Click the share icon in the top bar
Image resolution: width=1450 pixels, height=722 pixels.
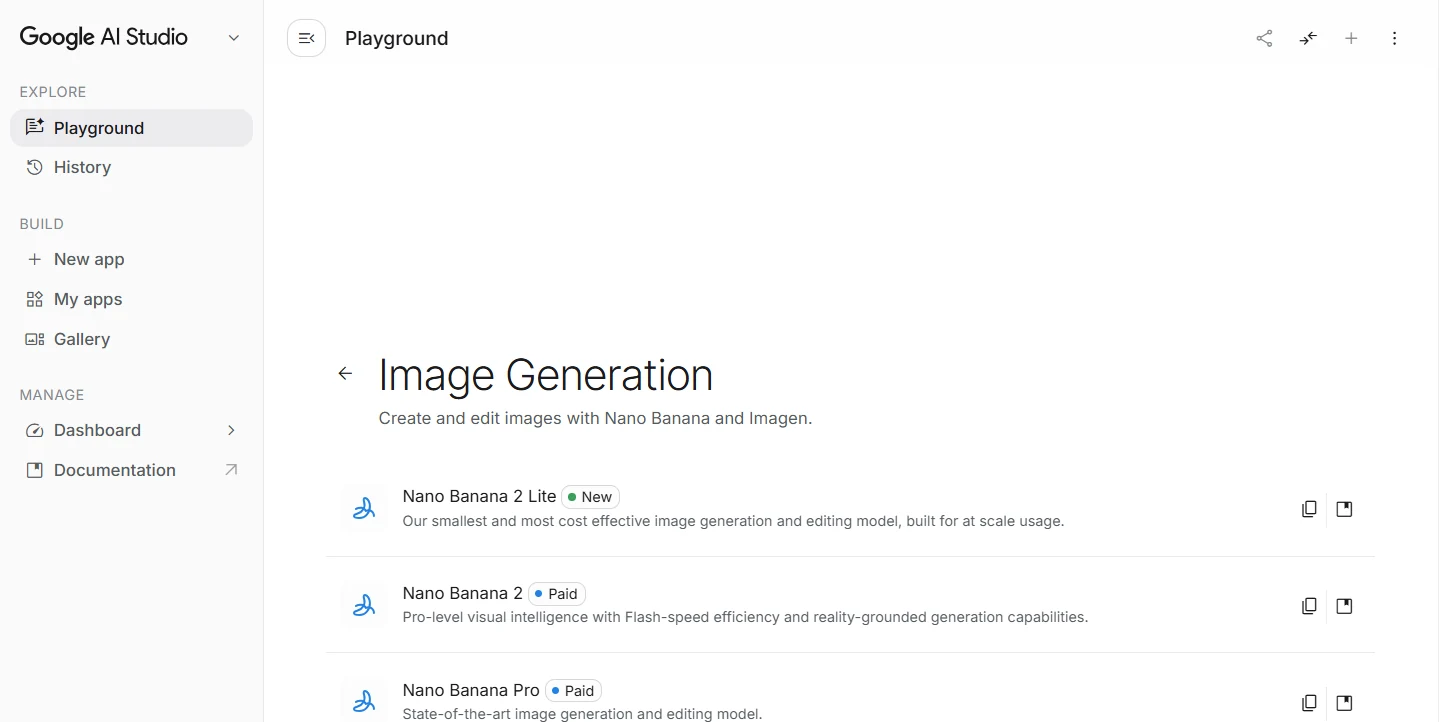pyautogui.click(x=1264, y=38)
